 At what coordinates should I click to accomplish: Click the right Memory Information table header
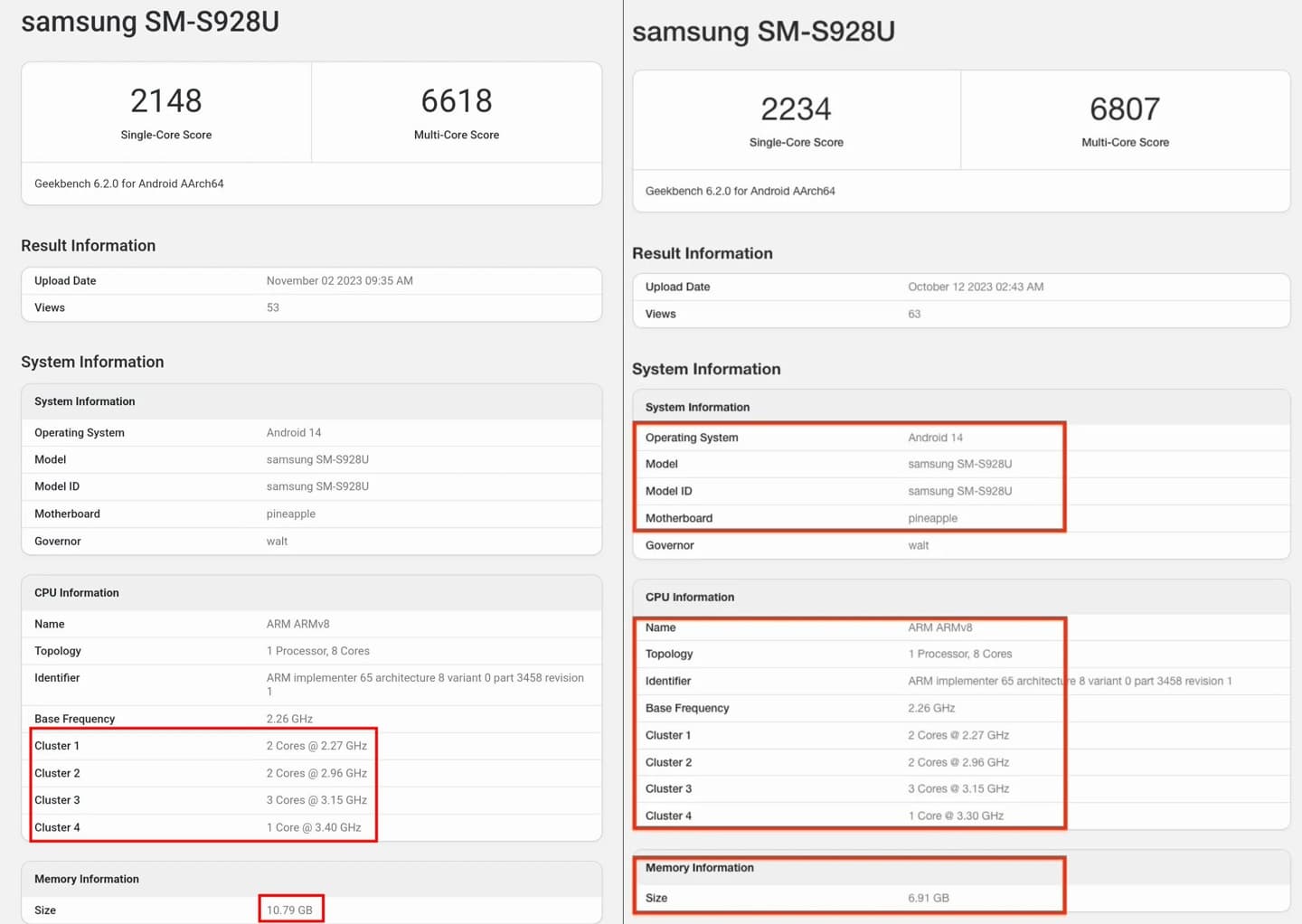click(961, 868)
